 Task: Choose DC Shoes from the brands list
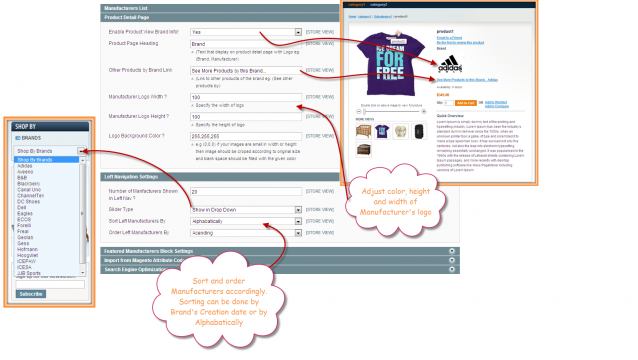[x=28, y=202]
